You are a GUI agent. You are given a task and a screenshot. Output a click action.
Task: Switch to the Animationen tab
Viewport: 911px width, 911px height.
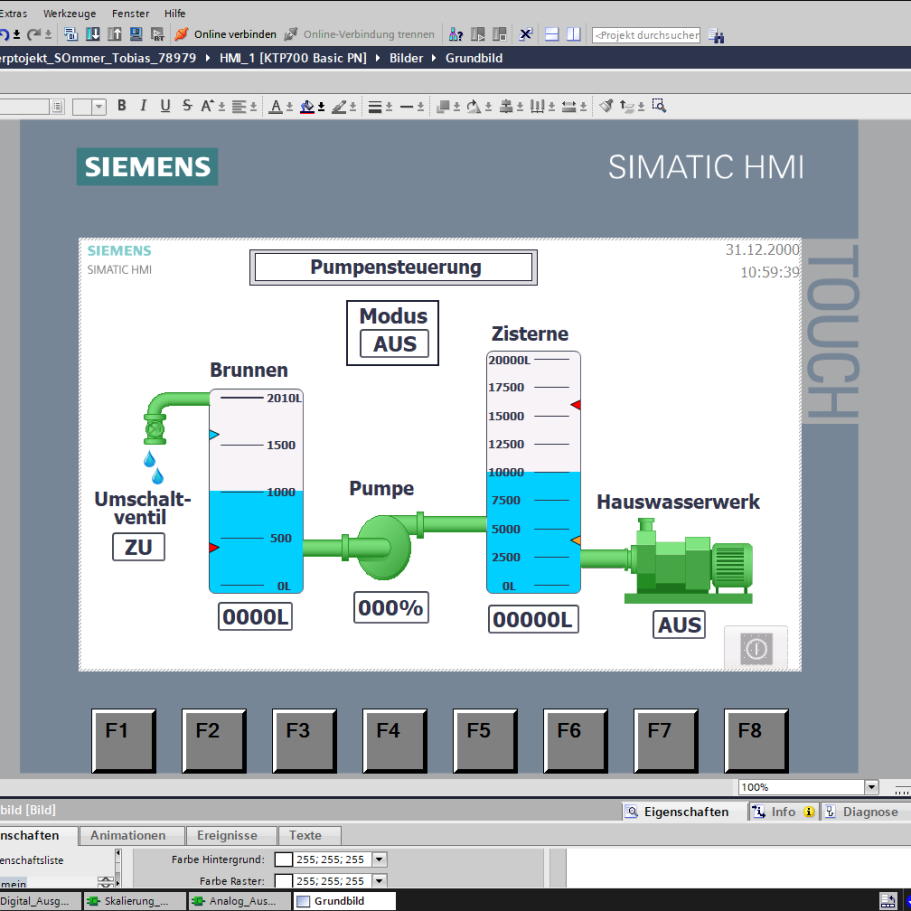[x=128, y=835]
